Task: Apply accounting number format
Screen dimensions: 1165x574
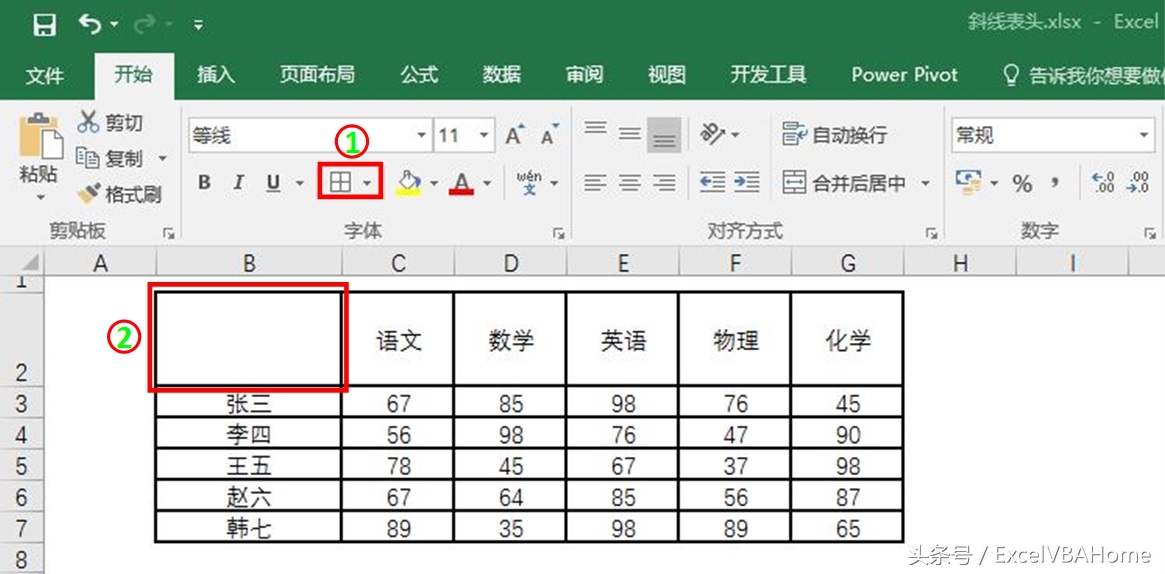Action: (x=967, y=183)
